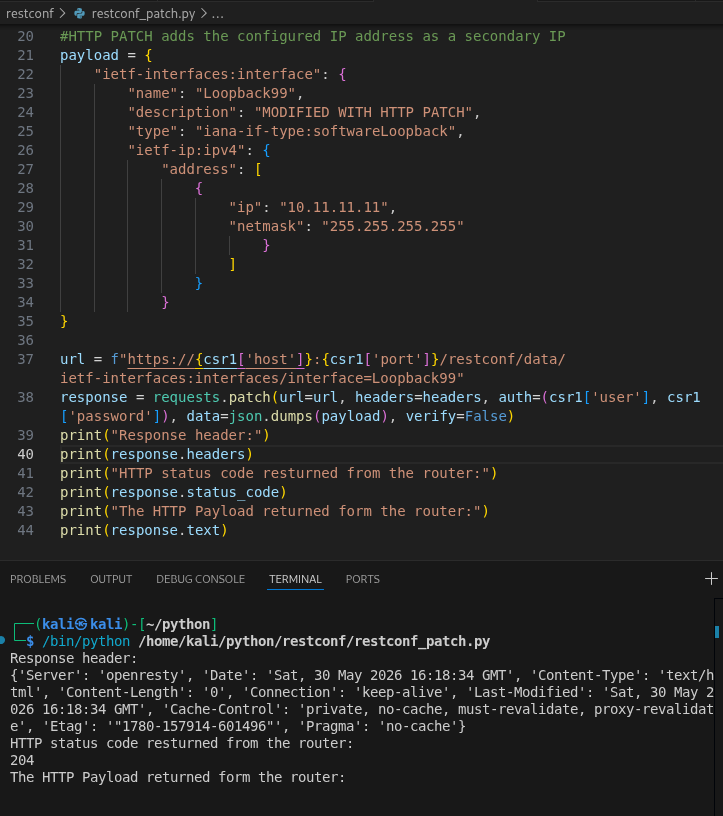723x816 pixels.
Task: Click requests.patch call on line 38
Action: pyautogui.click(x=212, y=398)
